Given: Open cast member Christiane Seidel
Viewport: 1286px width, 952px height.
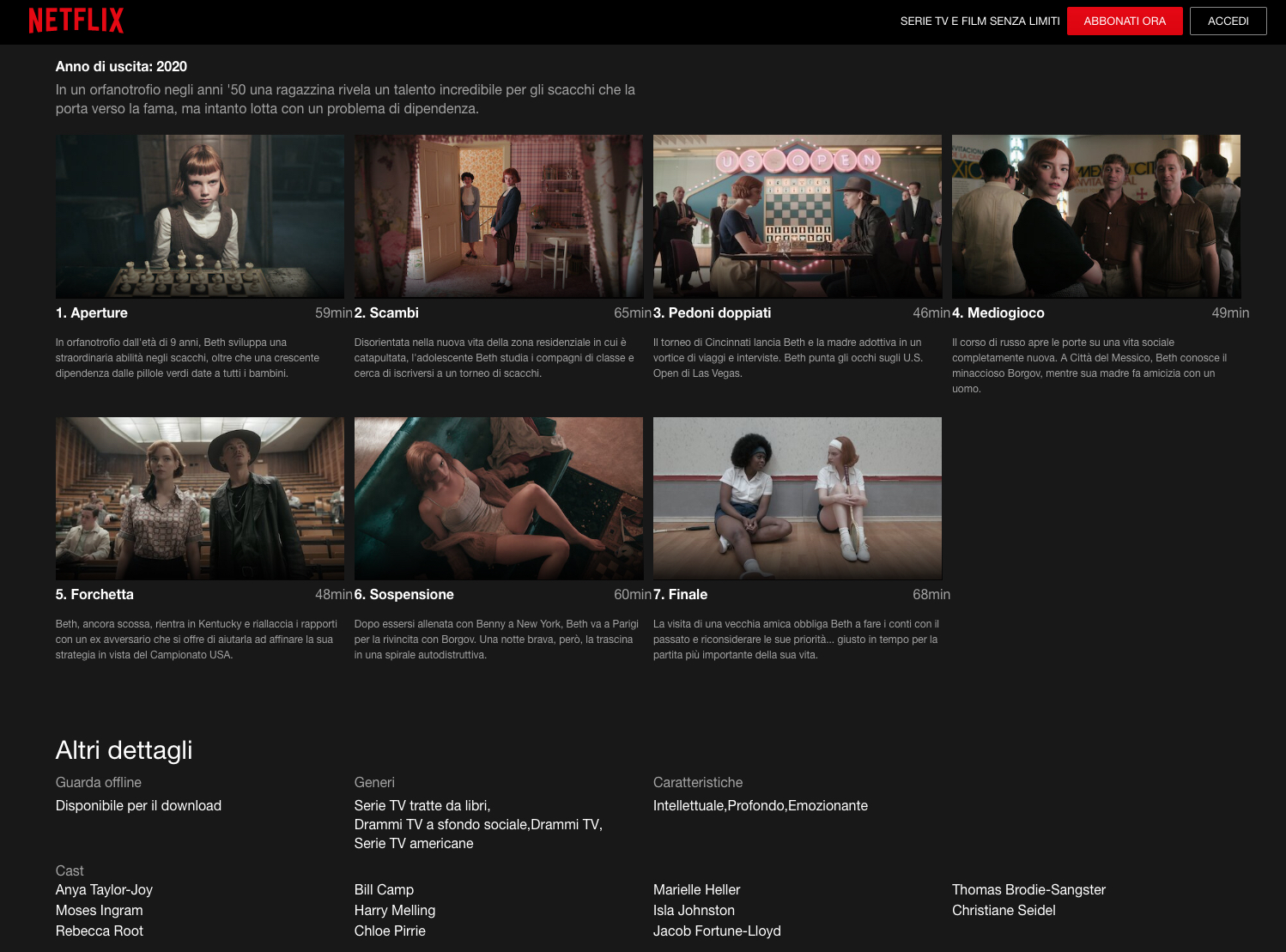Looking at the screenshot, I should tap(1004, 911).
